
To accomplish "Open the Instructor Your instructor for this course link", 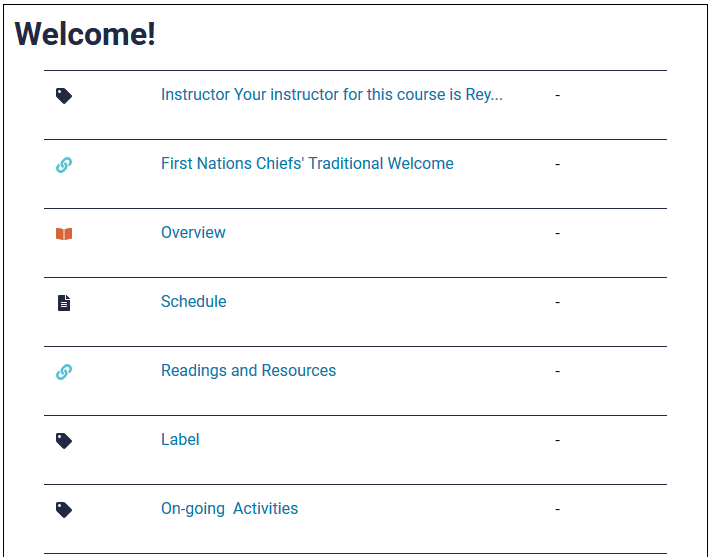I will (x=331, y=94).
